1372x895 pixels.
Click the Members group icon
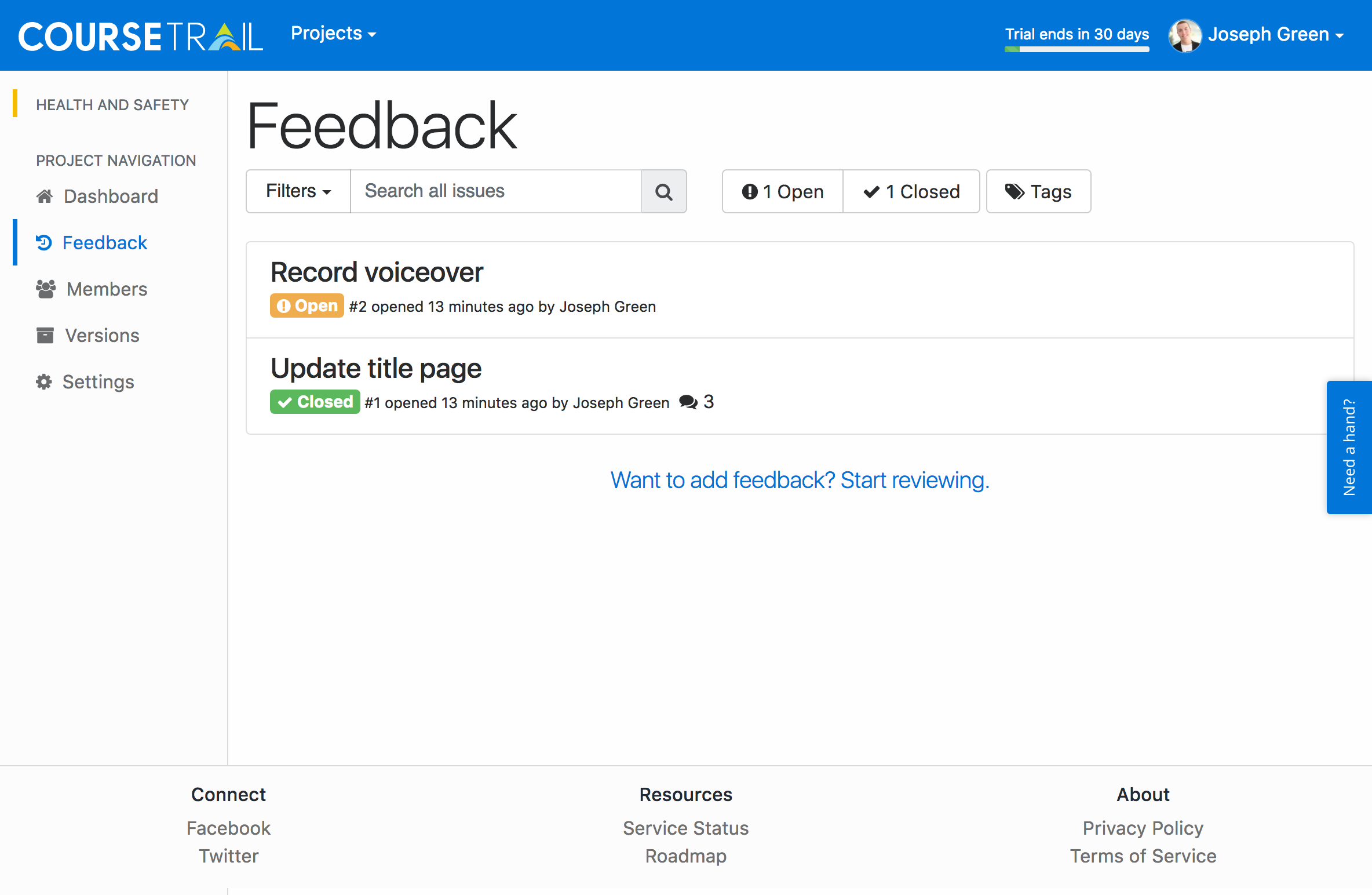pos(46,289)
